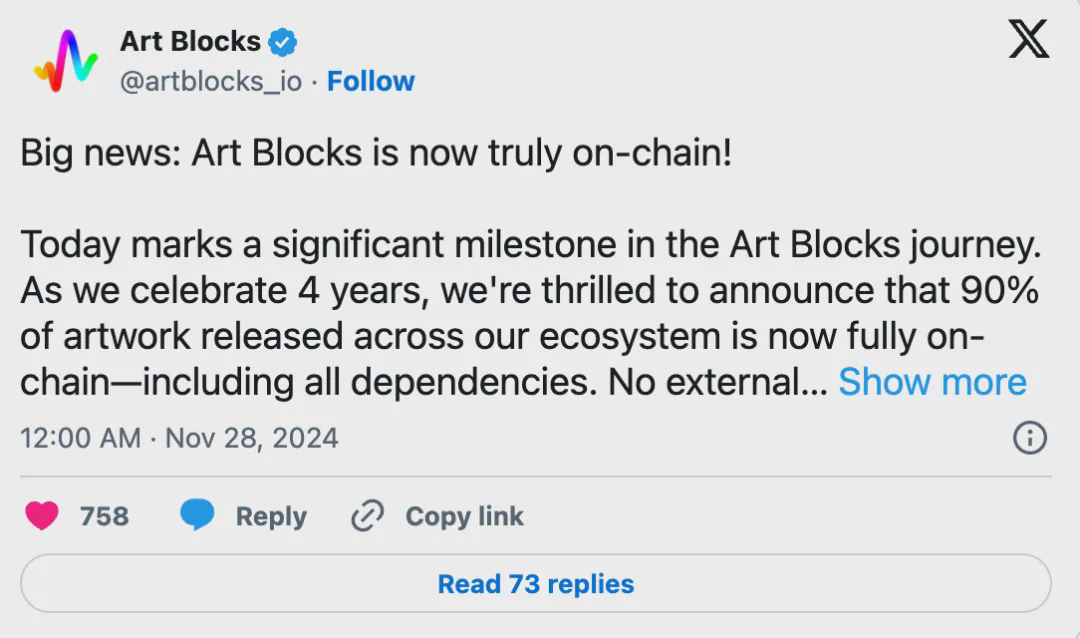The image size is (1080, 638).
Task: Follow the artblocks_io account
Action: coord(370,81)
